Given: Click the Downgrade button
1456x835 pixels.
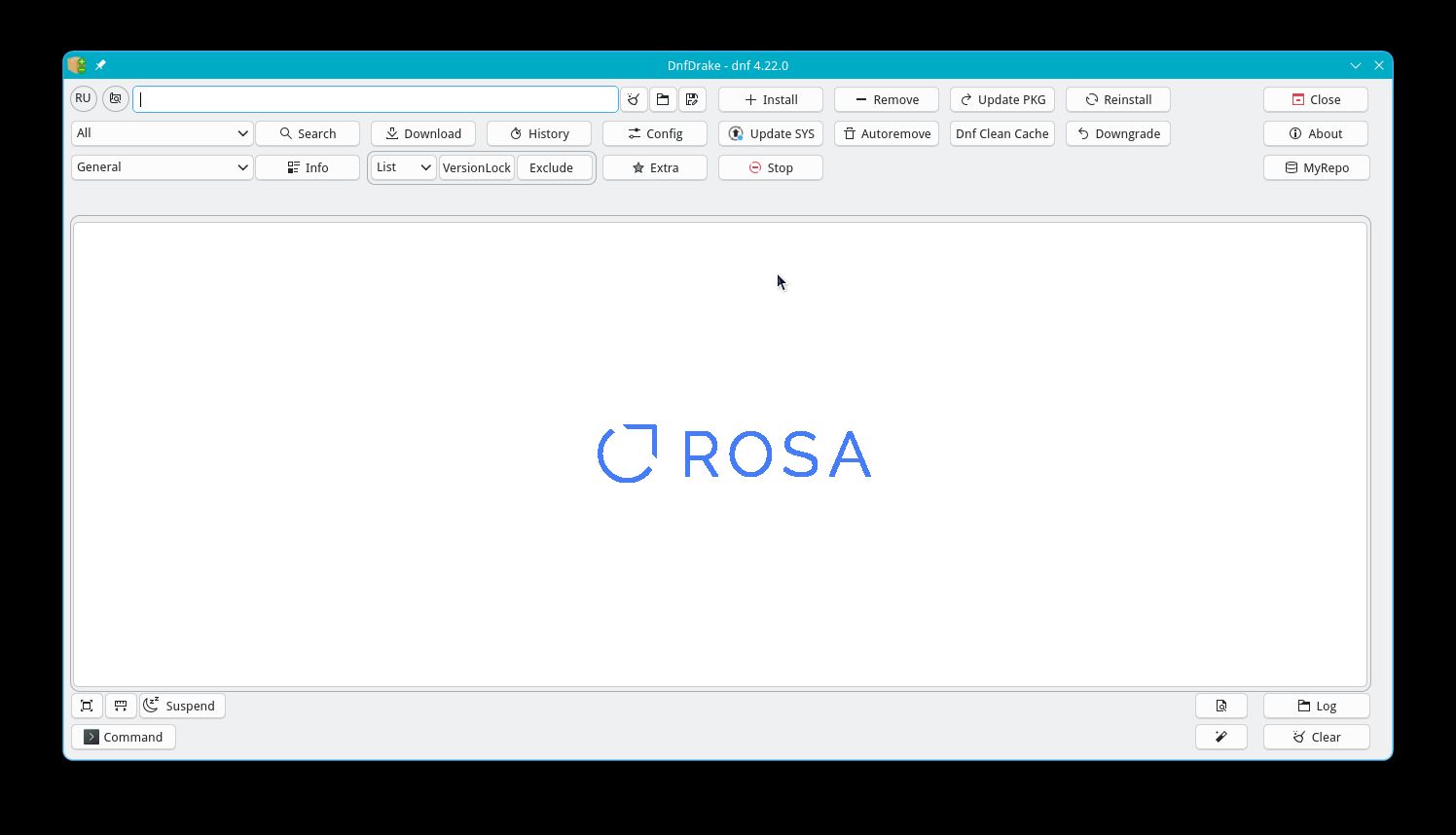Looking at the screenshot, I should (1118, 133).
